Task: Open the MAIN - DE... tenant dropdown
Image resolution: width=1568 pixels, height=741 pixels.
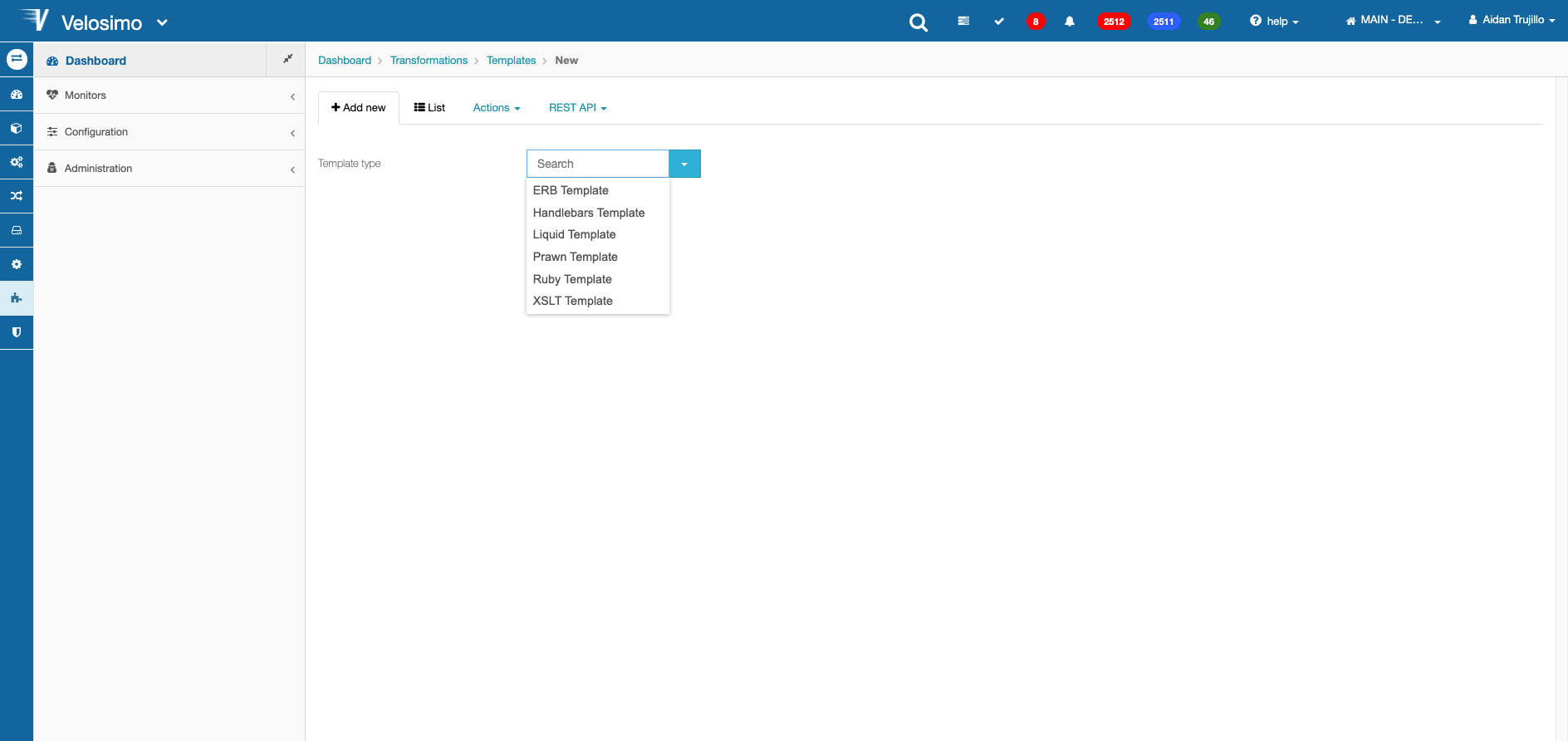Action: click(1393, 20)
